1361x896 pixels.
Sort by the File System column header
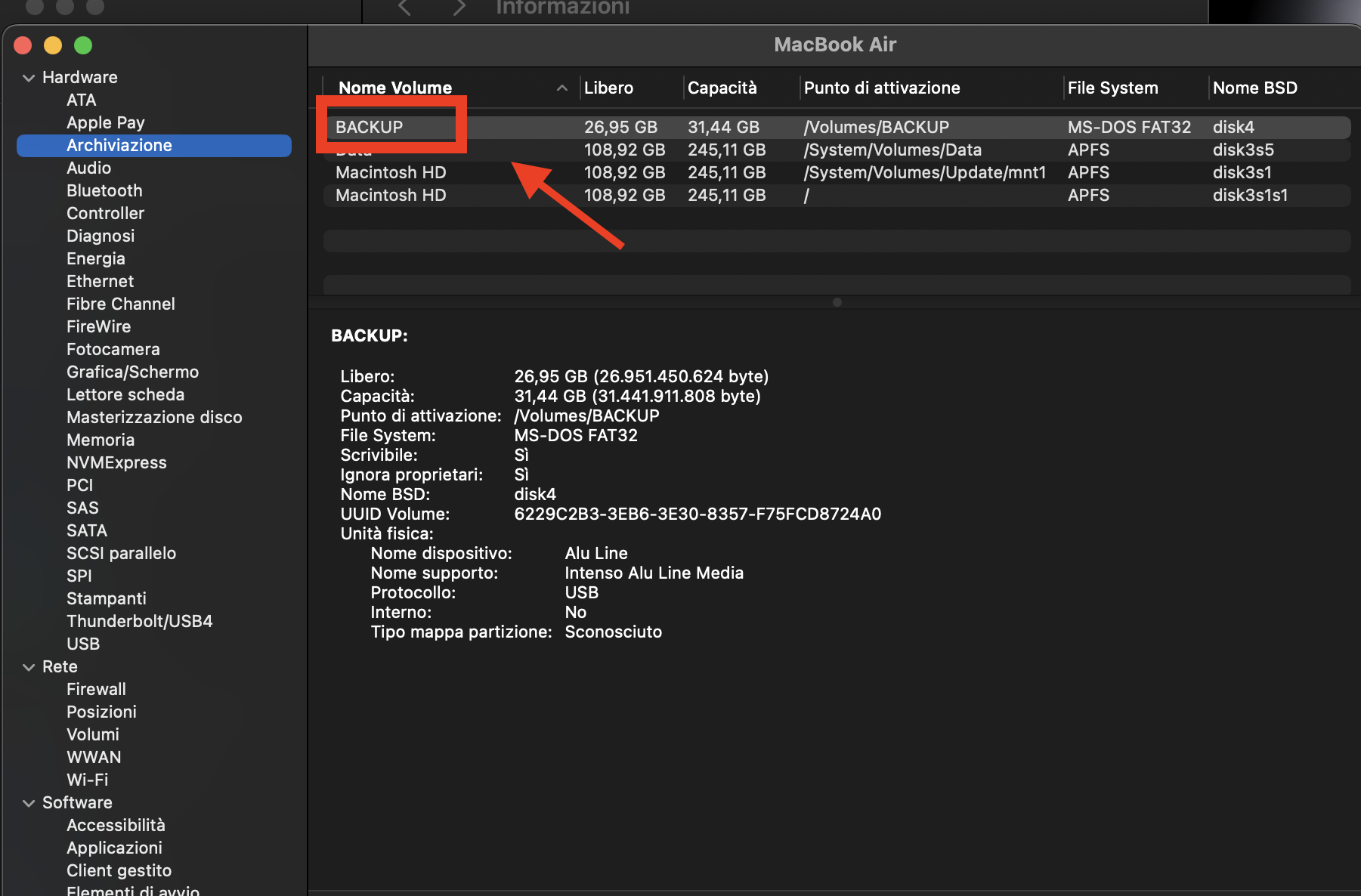pyautogui.click(x=1112, y=88)
